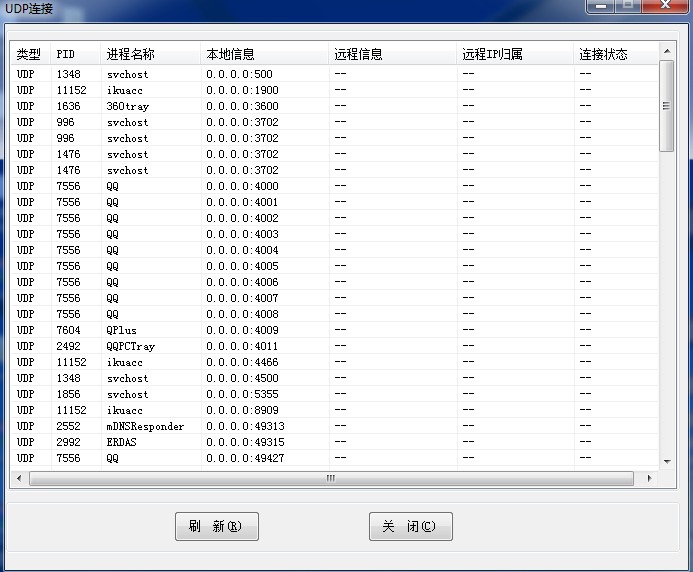
Task: Select the ikuacc row with port 4466
Action: point(335,362)
